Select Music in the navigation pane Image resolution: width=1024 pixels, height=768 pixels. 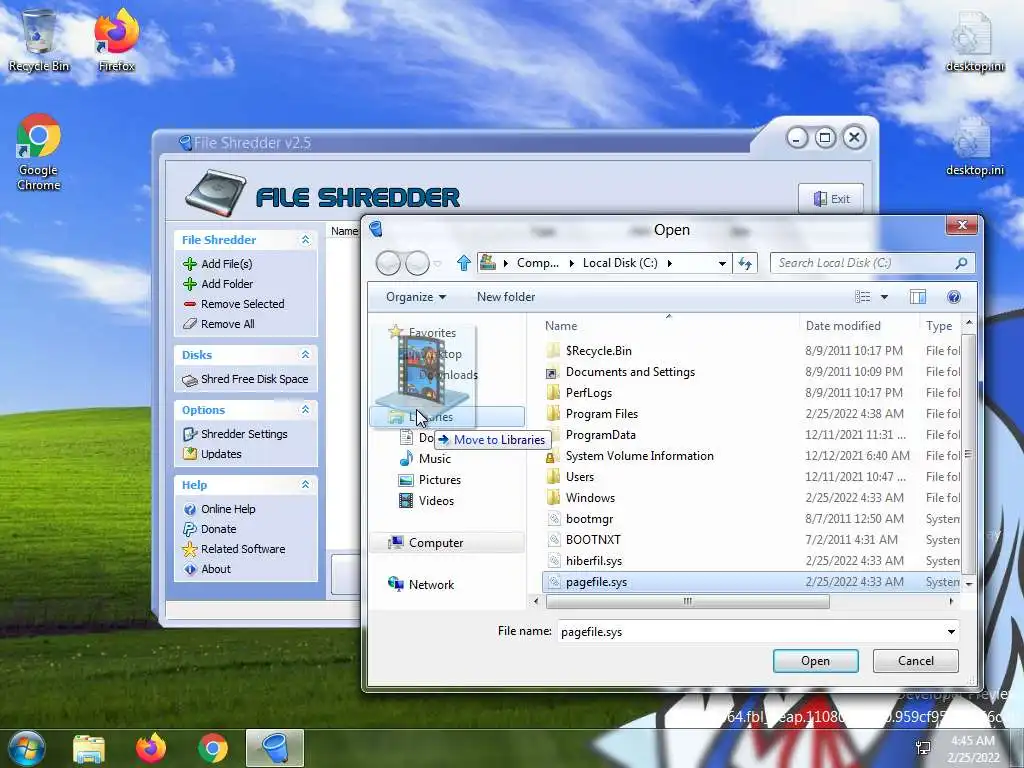click(x=425, y=459)
